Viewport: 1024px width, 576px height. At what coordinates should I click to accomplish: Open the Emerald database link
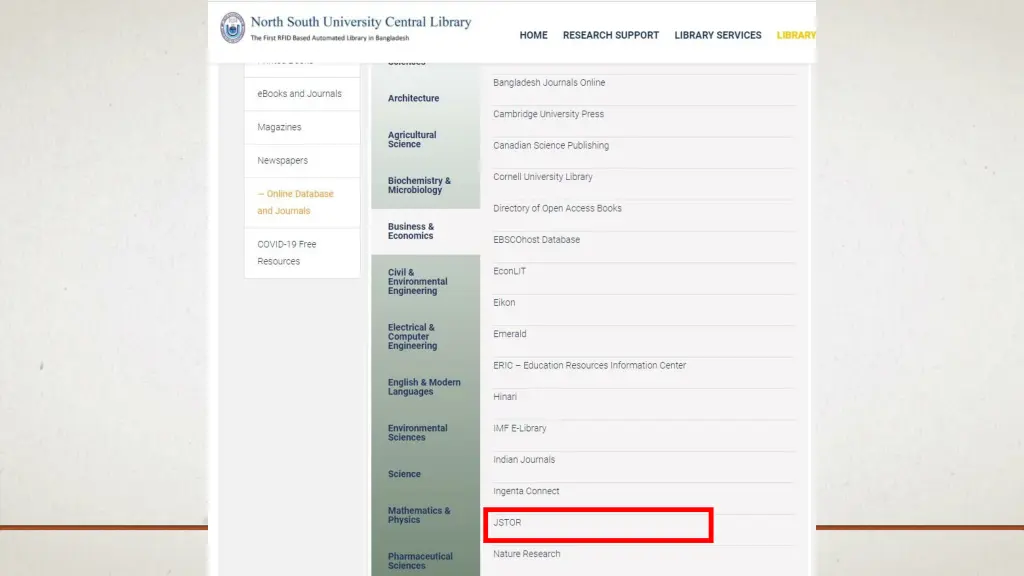tap(509, 334)
